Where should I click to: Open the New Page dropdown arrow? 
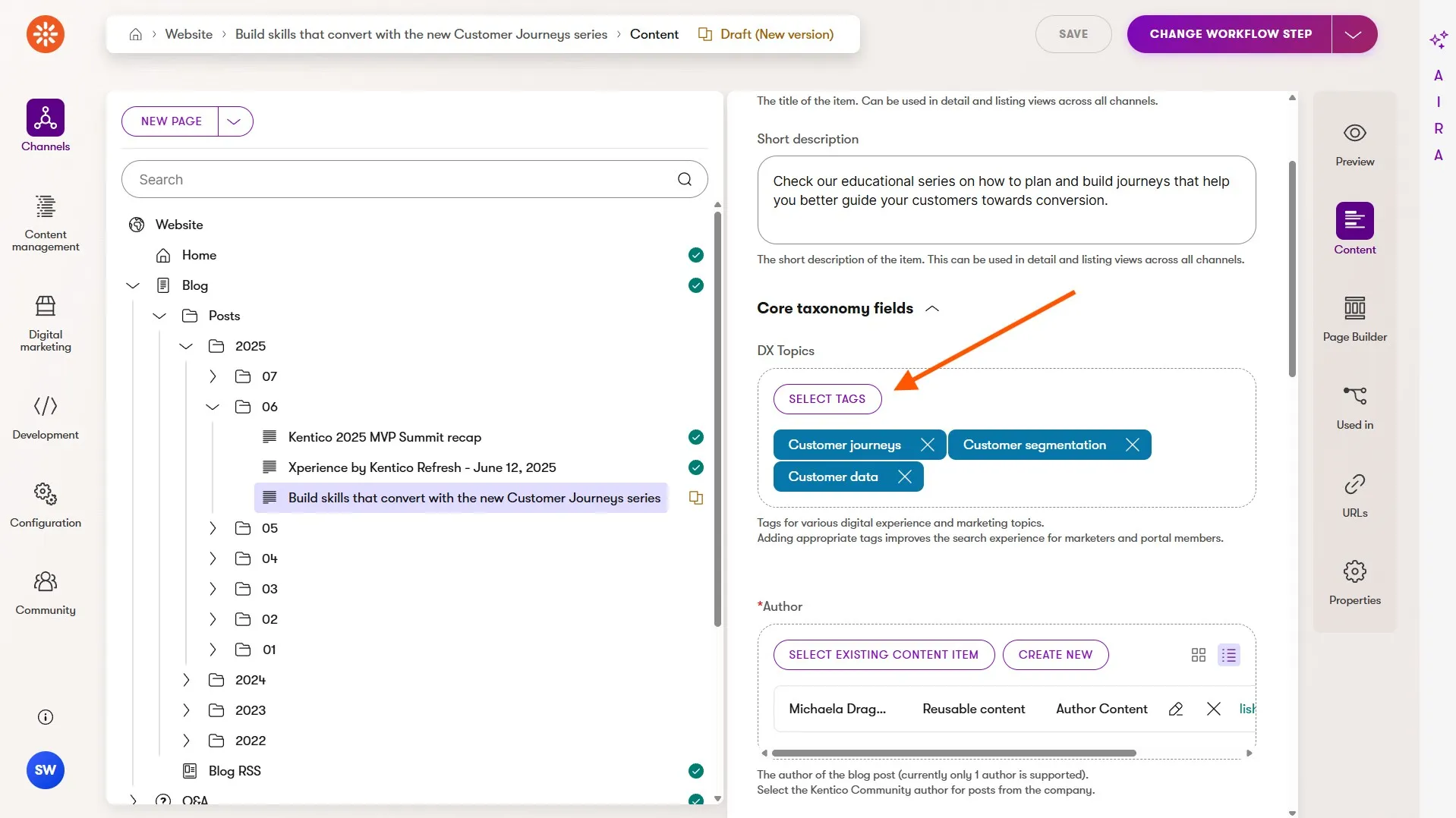[235, 121]
